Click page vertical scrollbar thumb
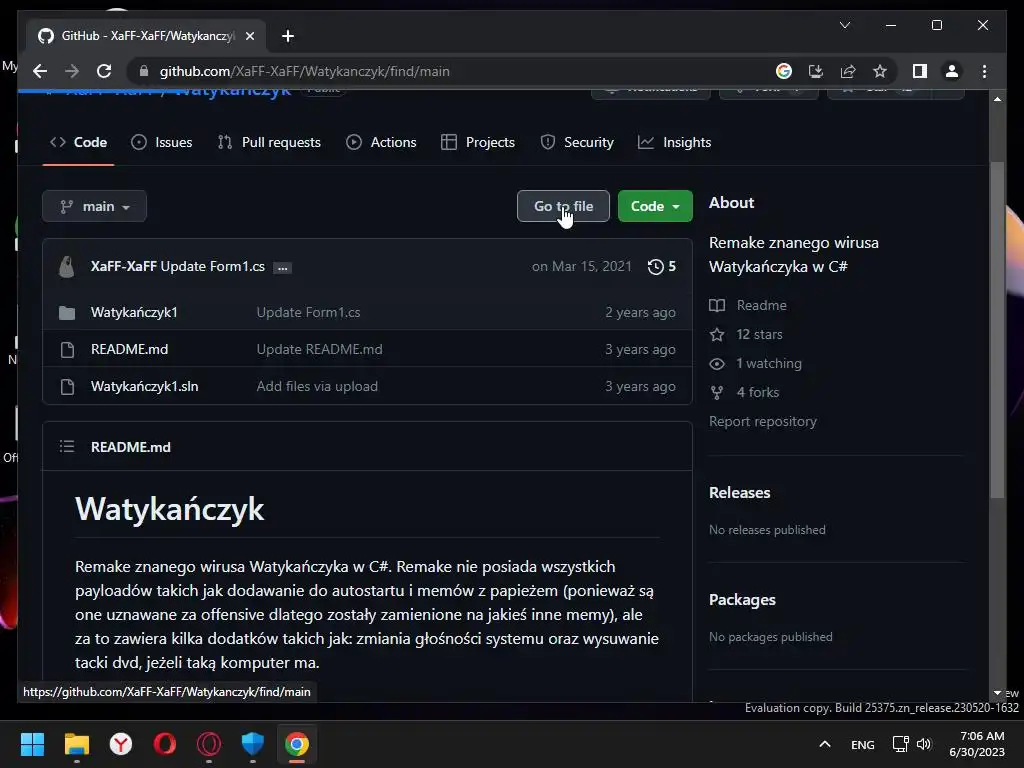This screenshot has height=768, width=1024. (x=997, y=330)
